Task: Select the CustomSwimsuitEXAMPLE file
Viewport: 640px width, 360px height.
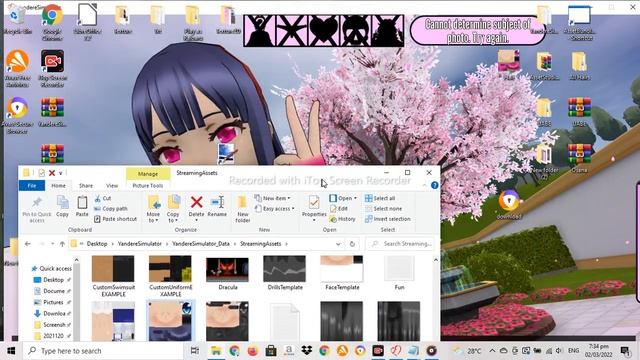Action: (113, 276)
